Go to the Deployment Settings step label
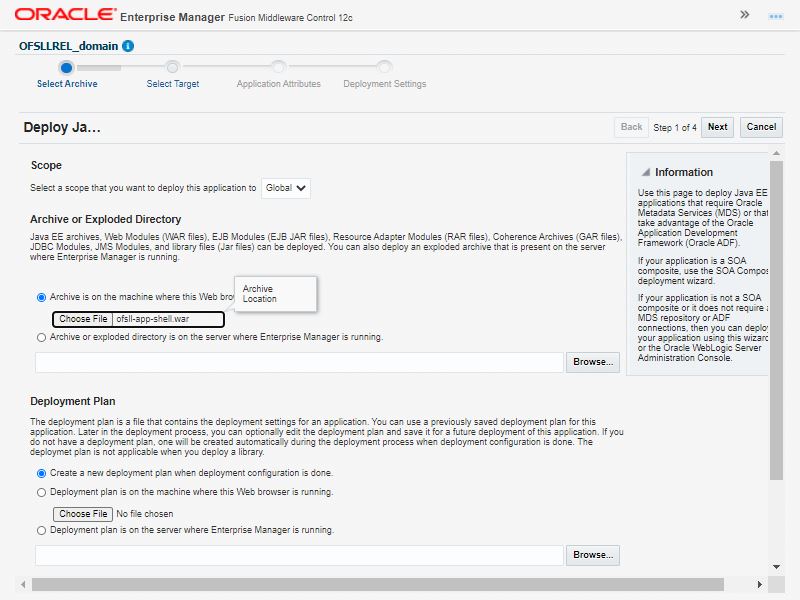Image resolution: width=800 pixels, height=600 pixels. tap(385, 84)
